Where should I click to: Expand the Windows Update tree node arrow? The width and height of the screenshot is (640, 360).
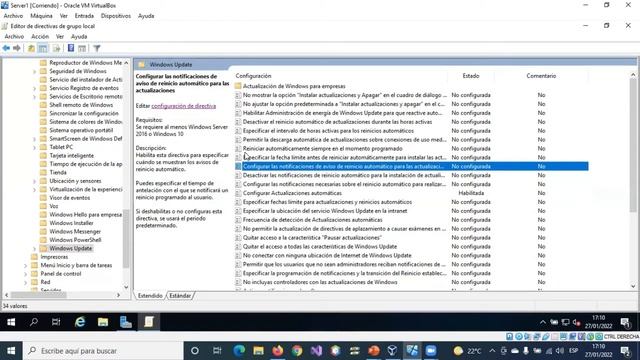(35, 249)
